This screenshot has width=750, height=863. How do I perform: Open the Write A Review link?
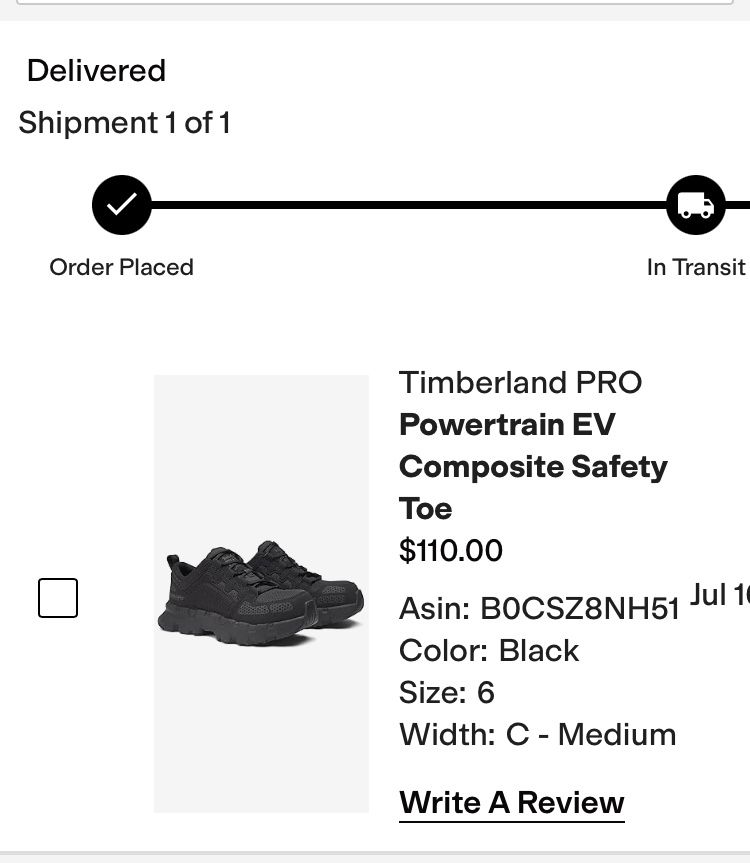click(512, 803)
